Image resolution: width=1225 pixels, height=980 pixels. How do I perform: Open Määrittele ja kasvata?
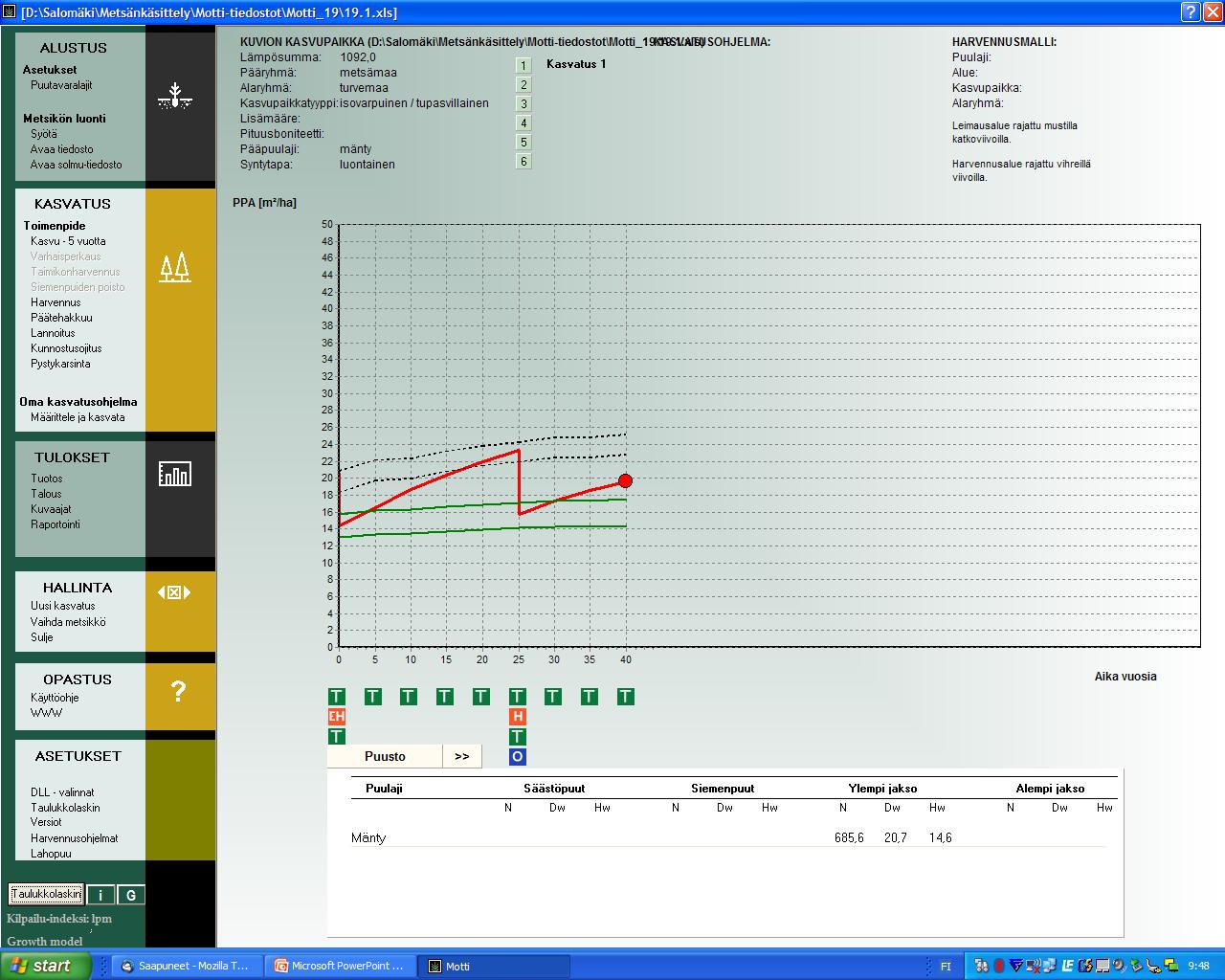[x=78, y=417]
